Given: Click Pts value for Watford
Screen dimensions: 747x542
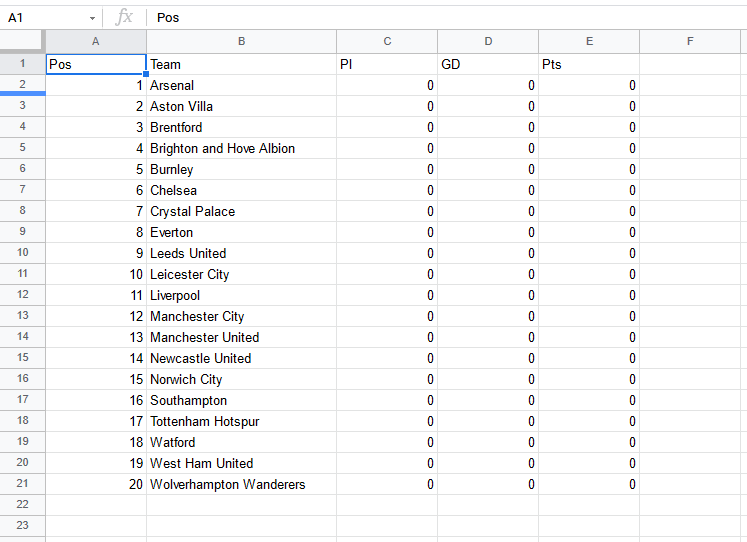Looking at the screenshot, I should (x=589, y=442).
